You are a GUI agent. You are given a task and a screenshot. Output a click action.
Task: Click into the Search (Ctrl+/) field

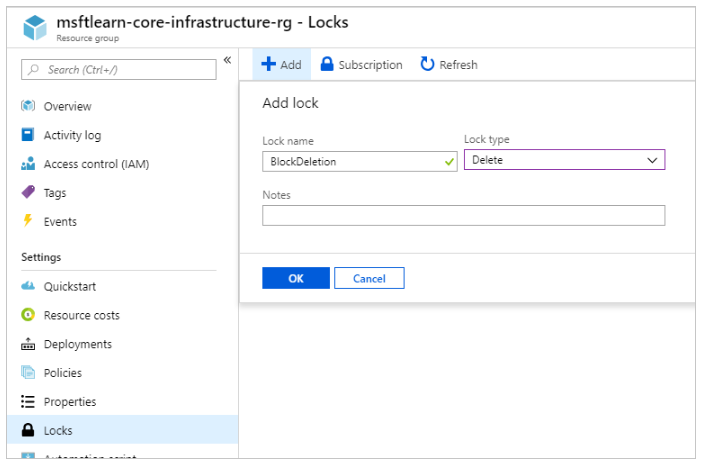click(118, 69)
